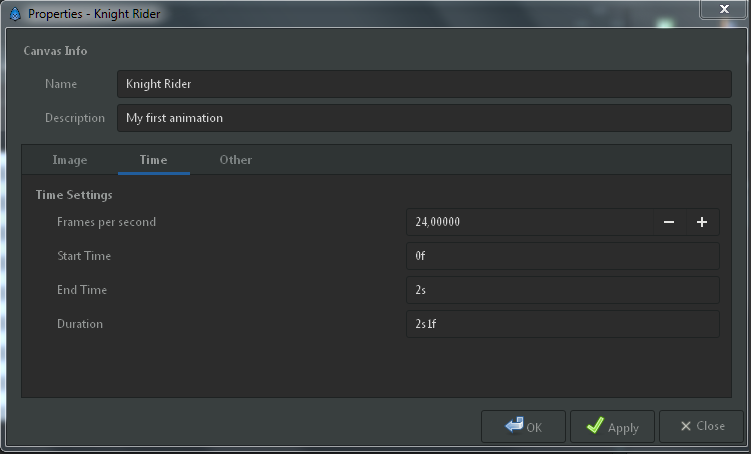Viewport: 751px width, 454px height.
Task: Decrease frames per second with the minus button
Action: coord(669,222)
